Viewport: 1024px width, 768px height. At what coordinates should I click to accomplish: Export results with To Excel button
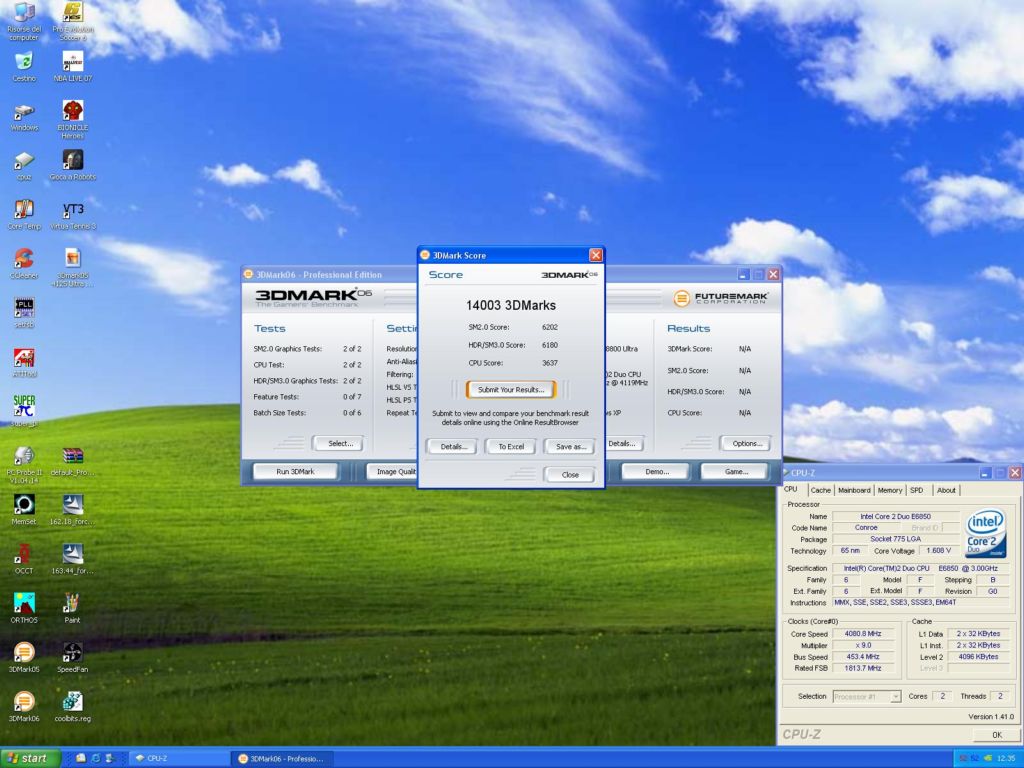[x=511, y=447]
